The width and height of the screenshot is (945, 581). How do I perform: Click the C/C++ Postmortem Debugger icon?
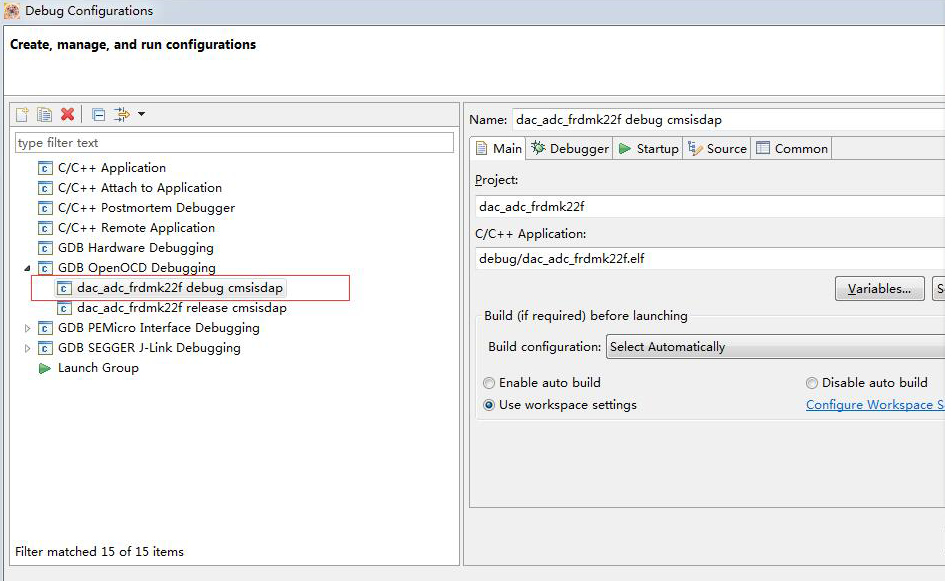pyautogui.click(x=44, y=208)
